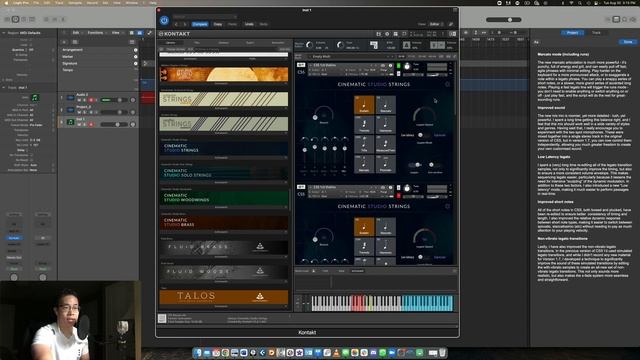The image size is (640, 360).
Task: Click the Kontakt virtual keyboard
Action: 382,303
